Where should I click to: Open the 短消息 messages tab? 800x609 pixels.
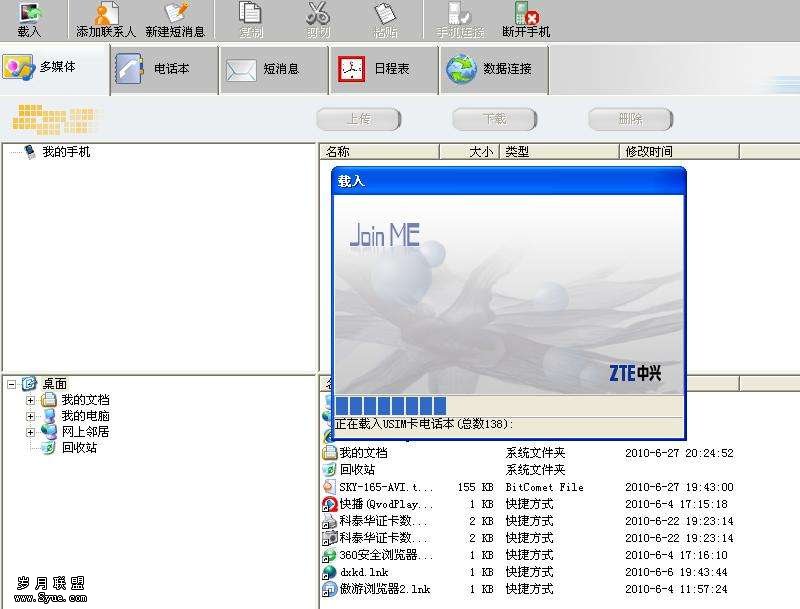(x=273, y=69)
